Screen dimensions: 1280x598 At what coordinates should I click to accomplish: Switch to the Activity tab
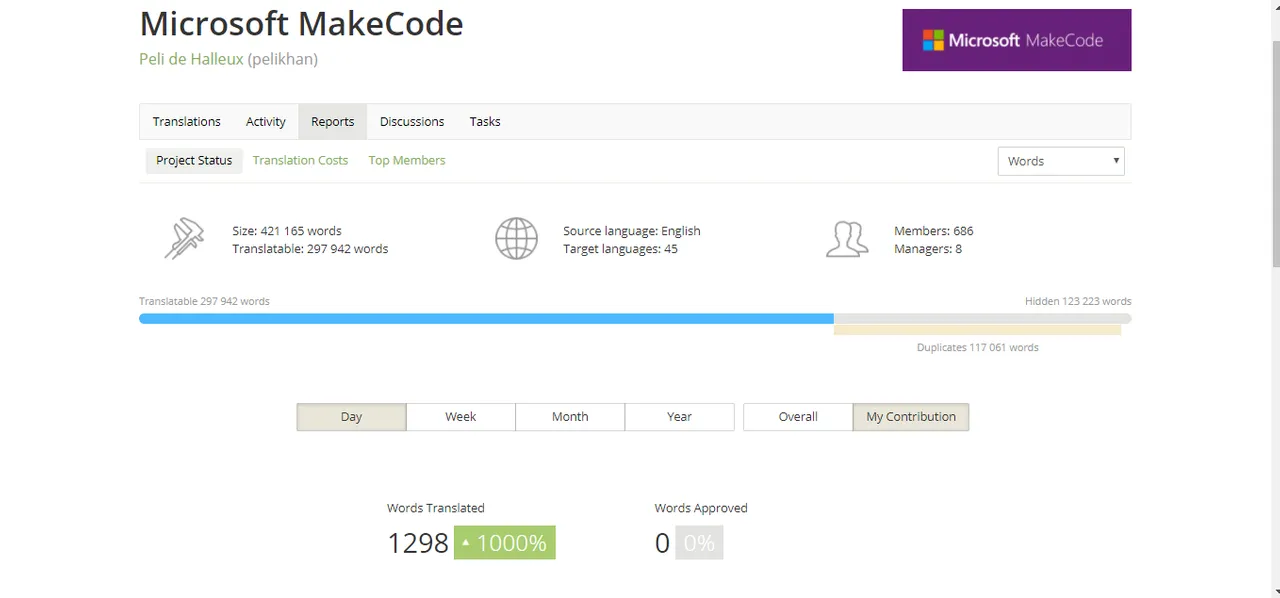pyautogui.click(x=266, y=121)
